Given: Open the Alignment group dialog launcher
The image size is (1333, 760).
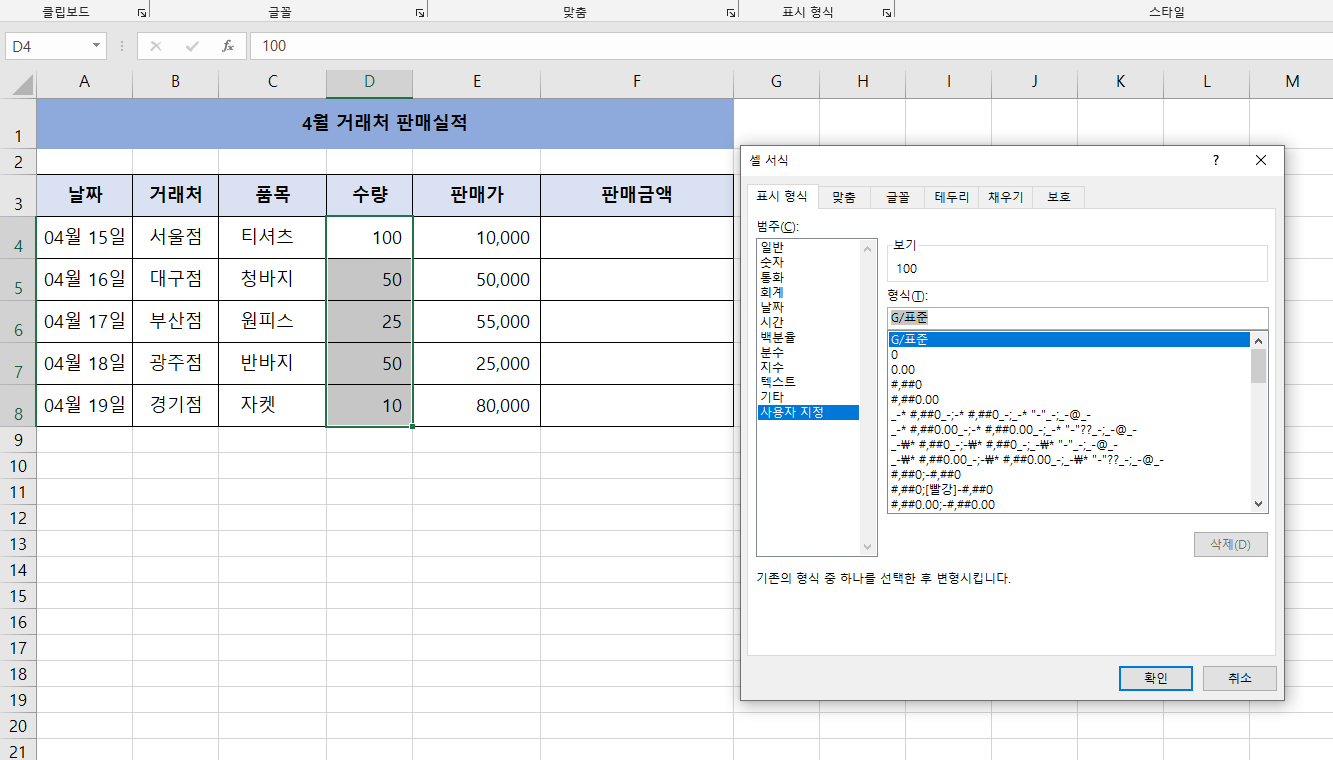Looking at the screenshot, I should coord(731,13).
